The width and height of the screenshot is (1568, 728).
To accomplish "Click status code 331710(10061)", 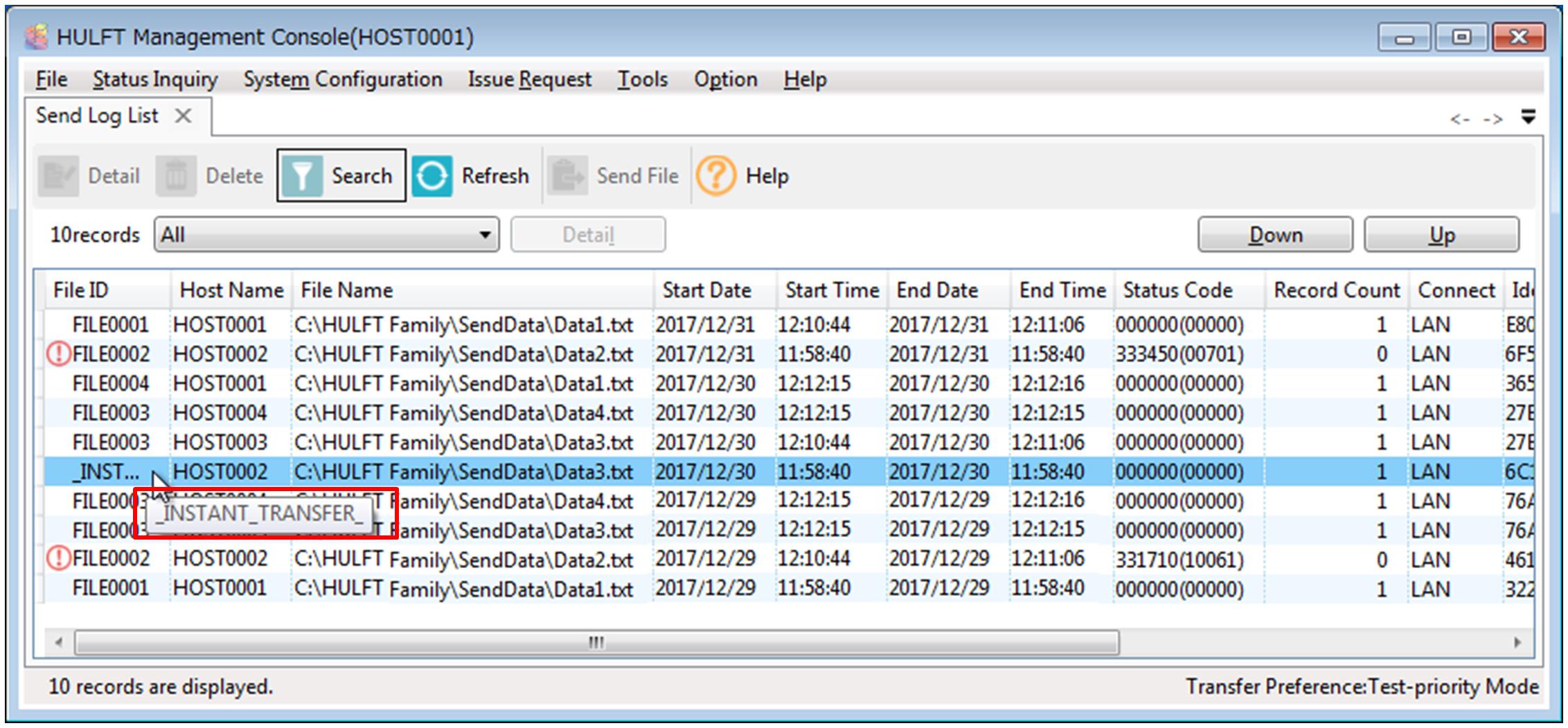I will 1179,560.
